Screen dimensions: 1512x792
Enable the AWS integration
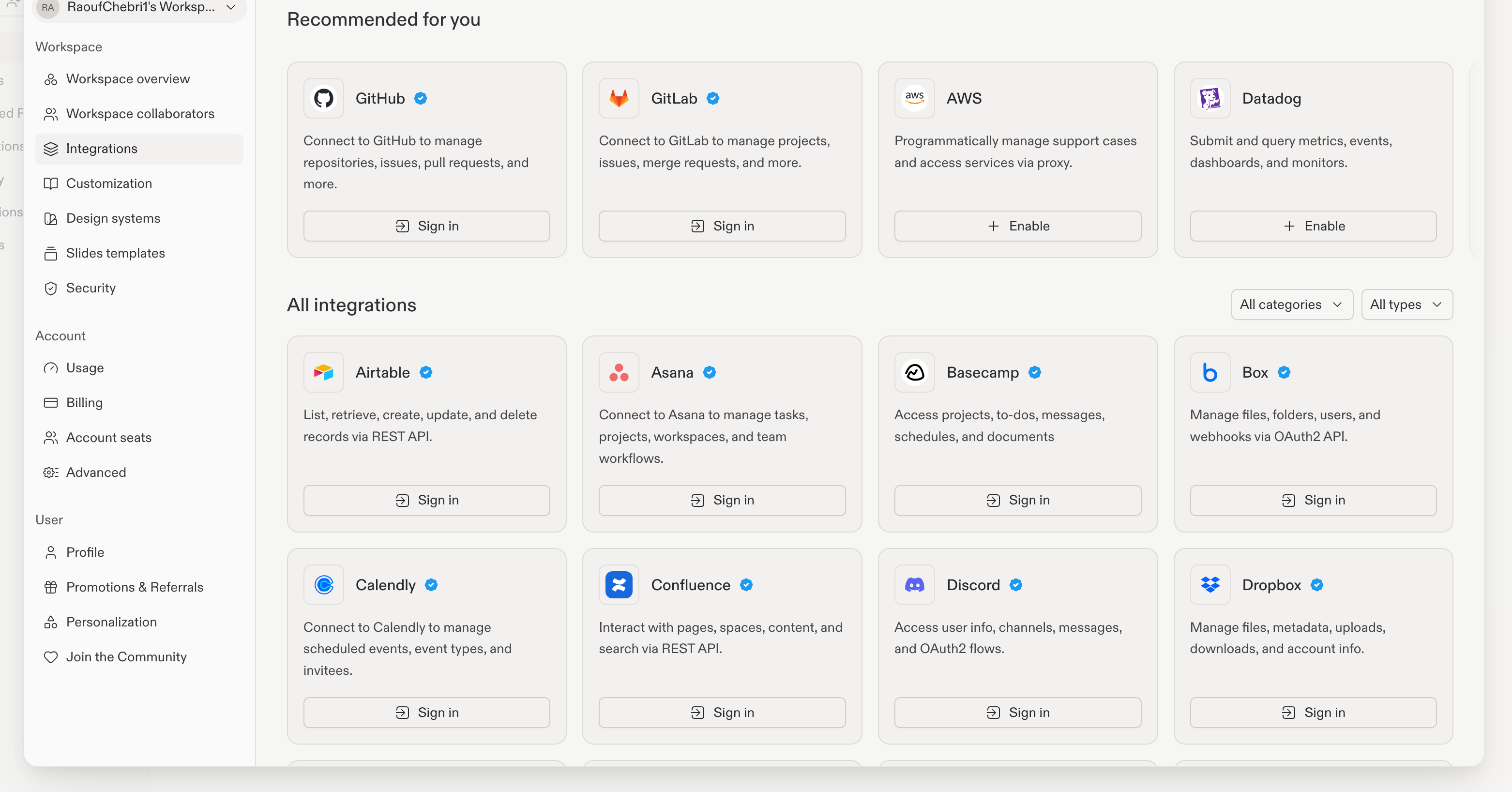point(1018,226)
